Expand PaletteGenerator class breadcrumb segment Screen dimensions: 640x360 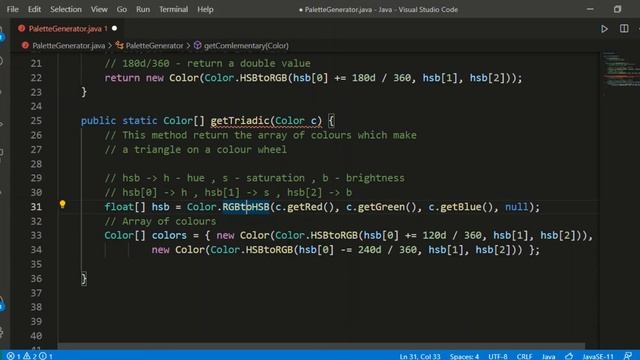point(154,46)
